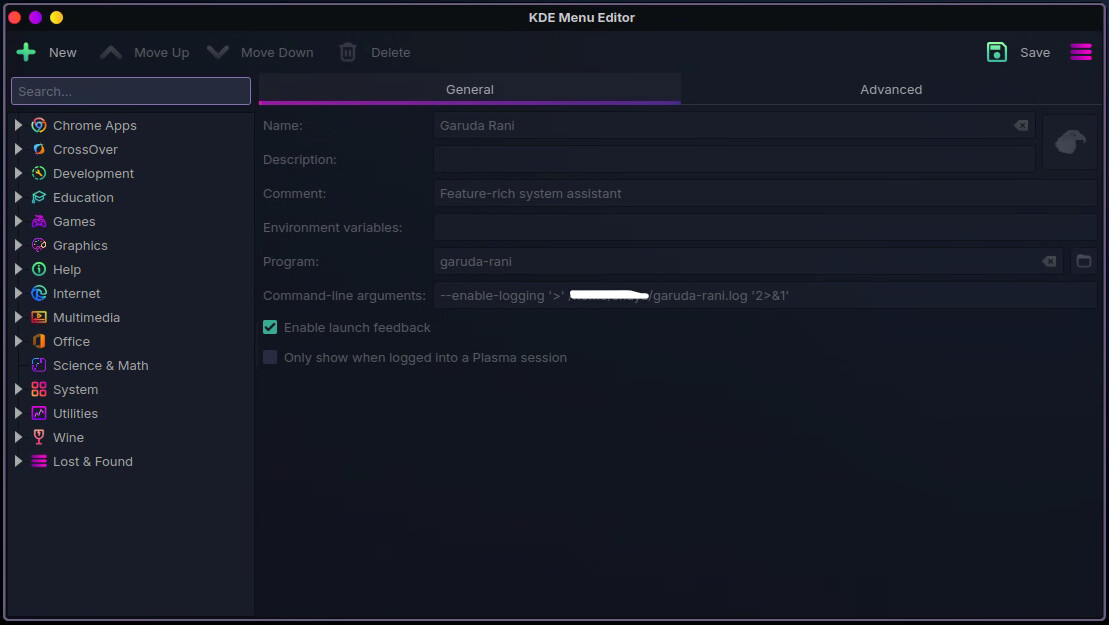1109x625 pixels.
Task: Expand the Education tree node
Action: [x=18, y=198]
